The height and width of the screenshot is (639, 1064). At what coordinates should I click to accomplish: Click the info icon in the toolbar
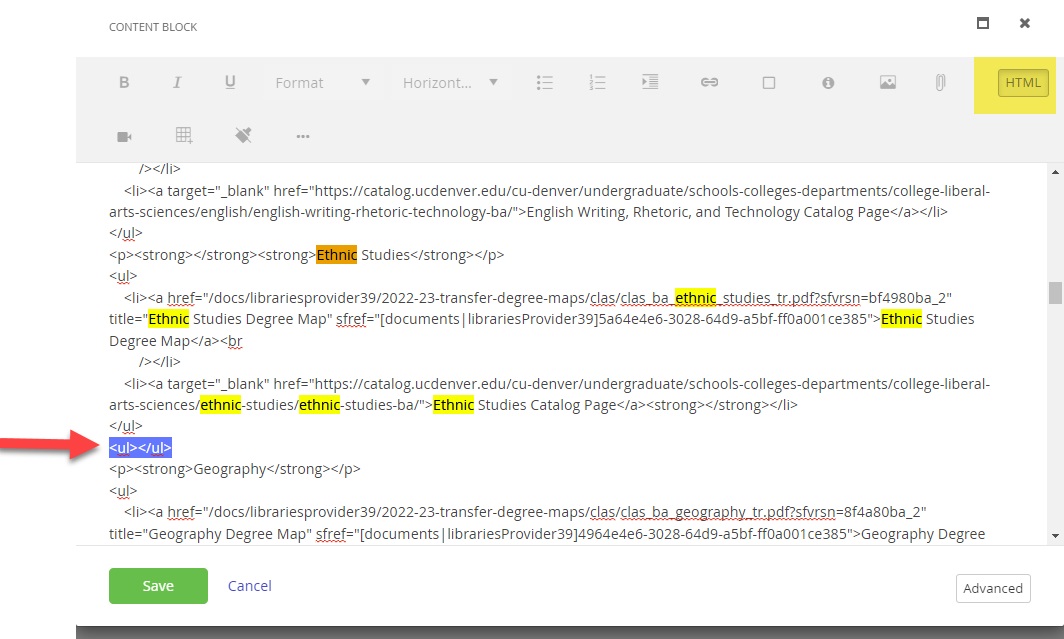827,84
